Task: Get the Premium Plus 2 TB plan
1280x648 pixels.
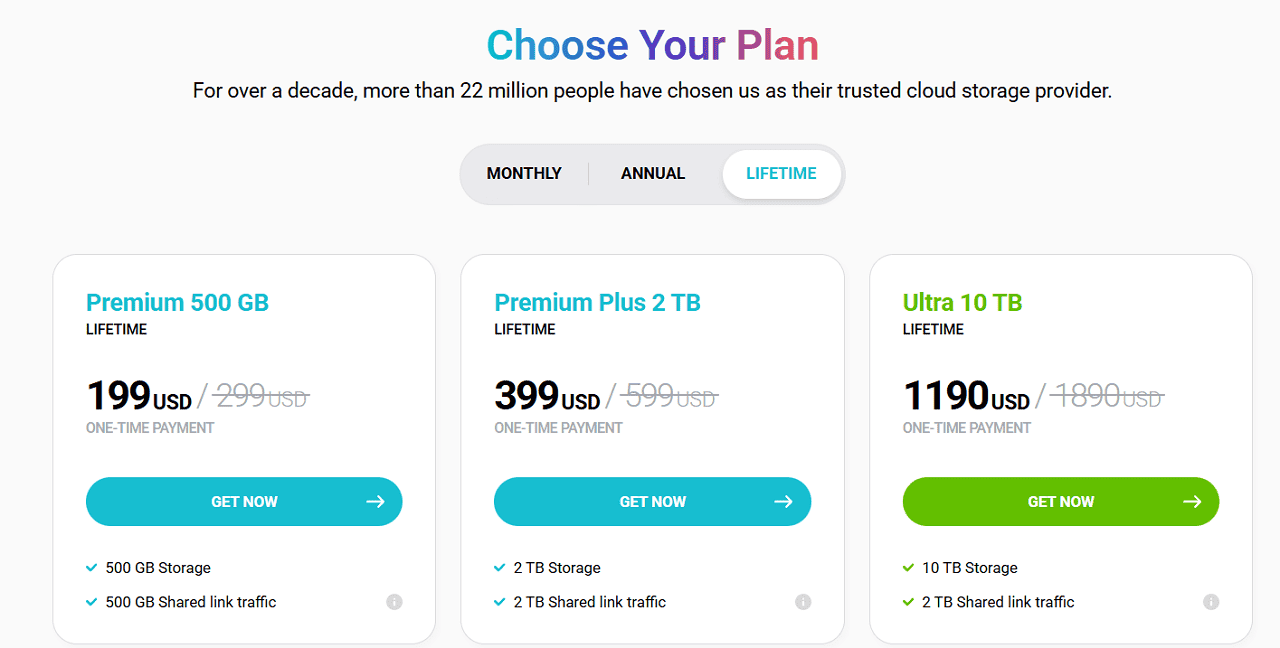Action: 652,502
